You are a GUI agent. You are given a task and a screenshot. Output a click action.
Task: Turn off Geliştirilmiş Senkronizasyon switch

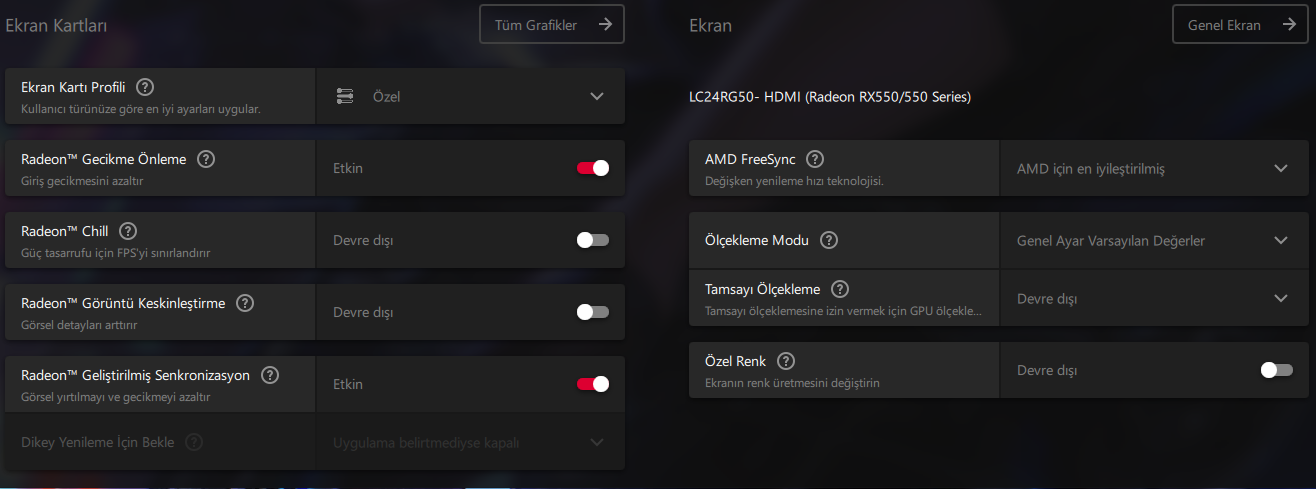point(592,384)
